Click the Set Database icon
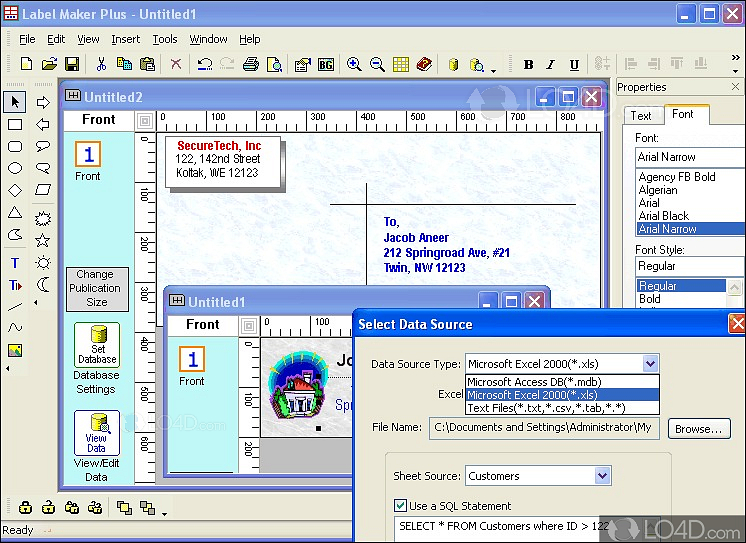Screen dimensions: 746x543 pos(96,345)
